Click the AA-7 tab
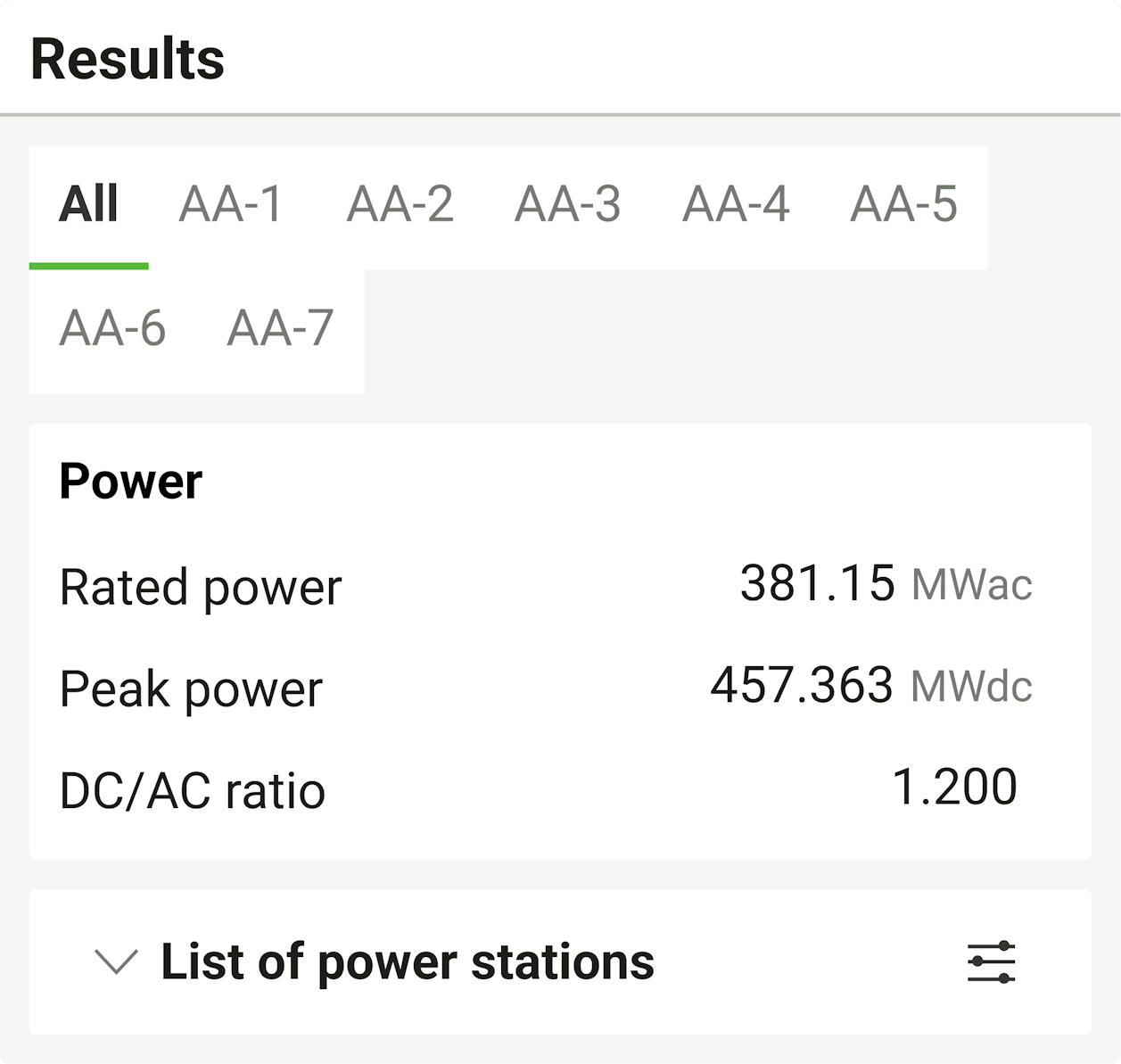The height and width of the screenshot is (1064, 1121). click(280, 328)
